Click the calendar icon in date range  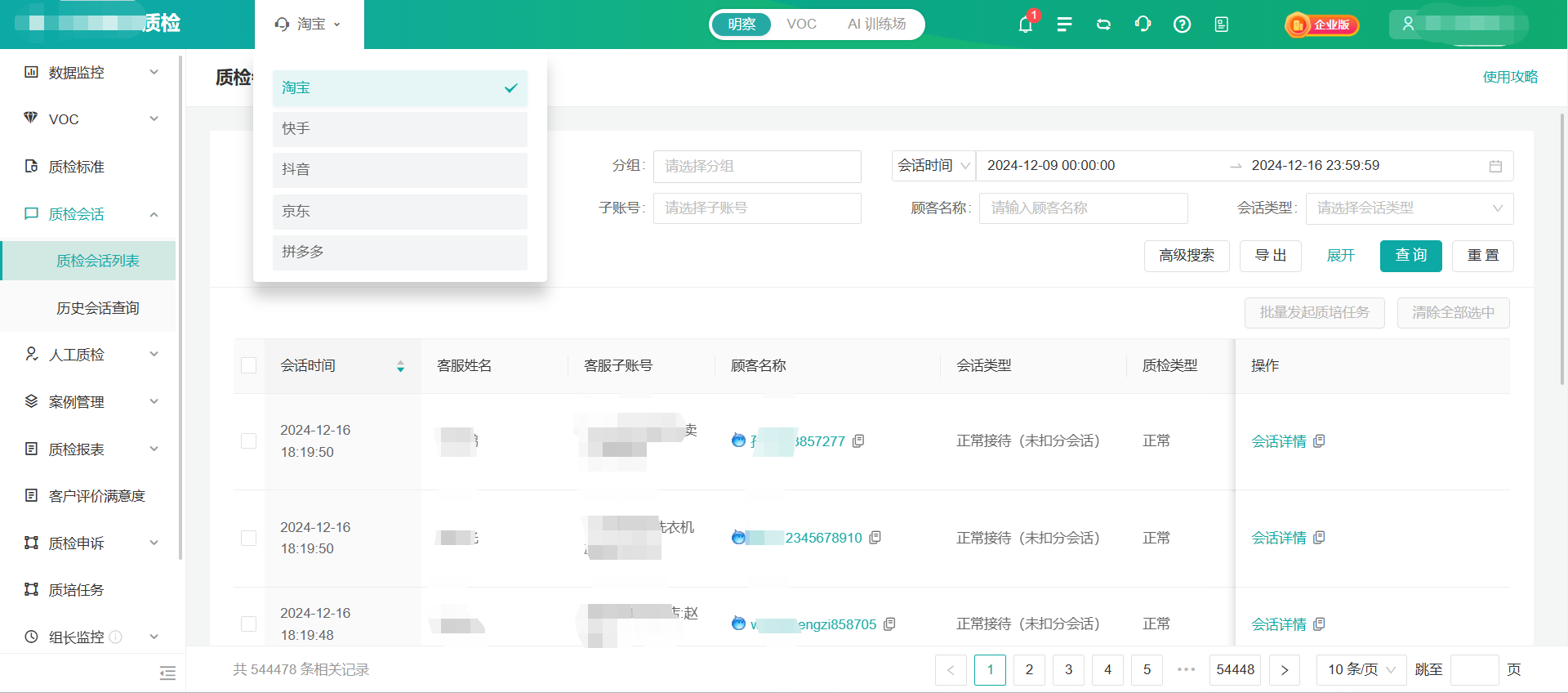1495,166
